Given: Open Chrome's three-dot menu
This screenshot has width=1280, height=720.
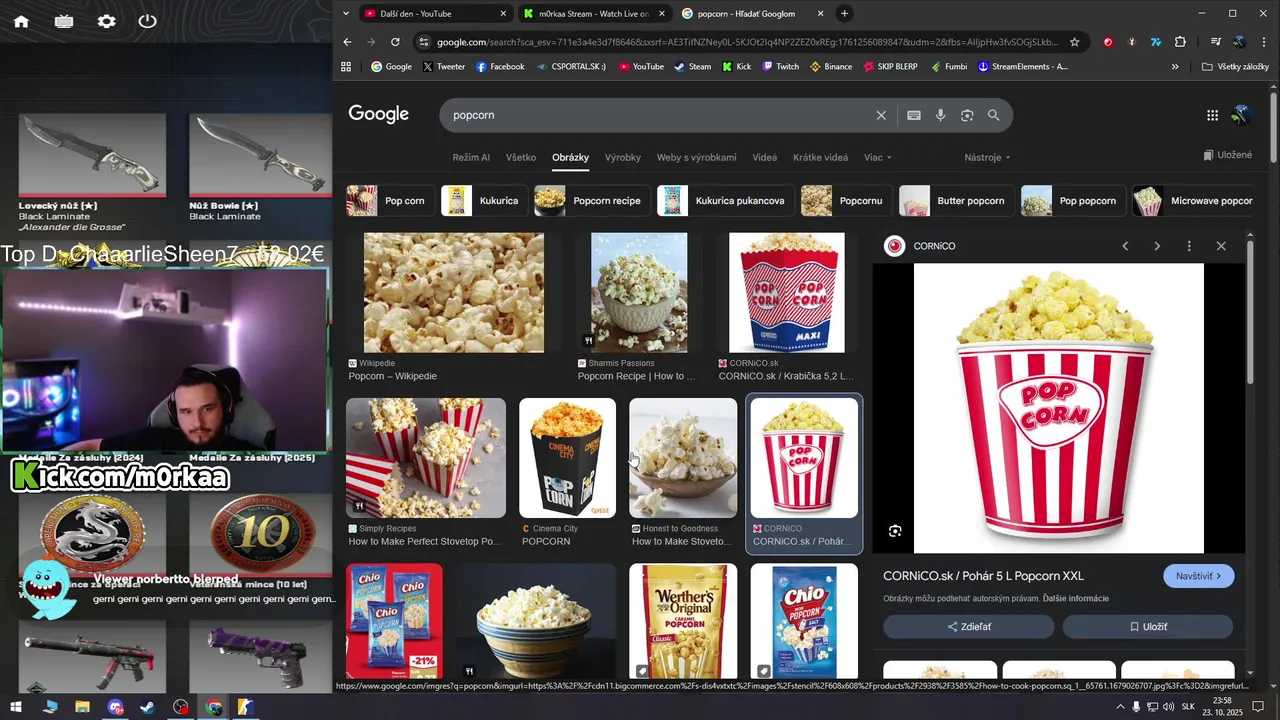Looking at the screenshot, I should pos(1263,42).
